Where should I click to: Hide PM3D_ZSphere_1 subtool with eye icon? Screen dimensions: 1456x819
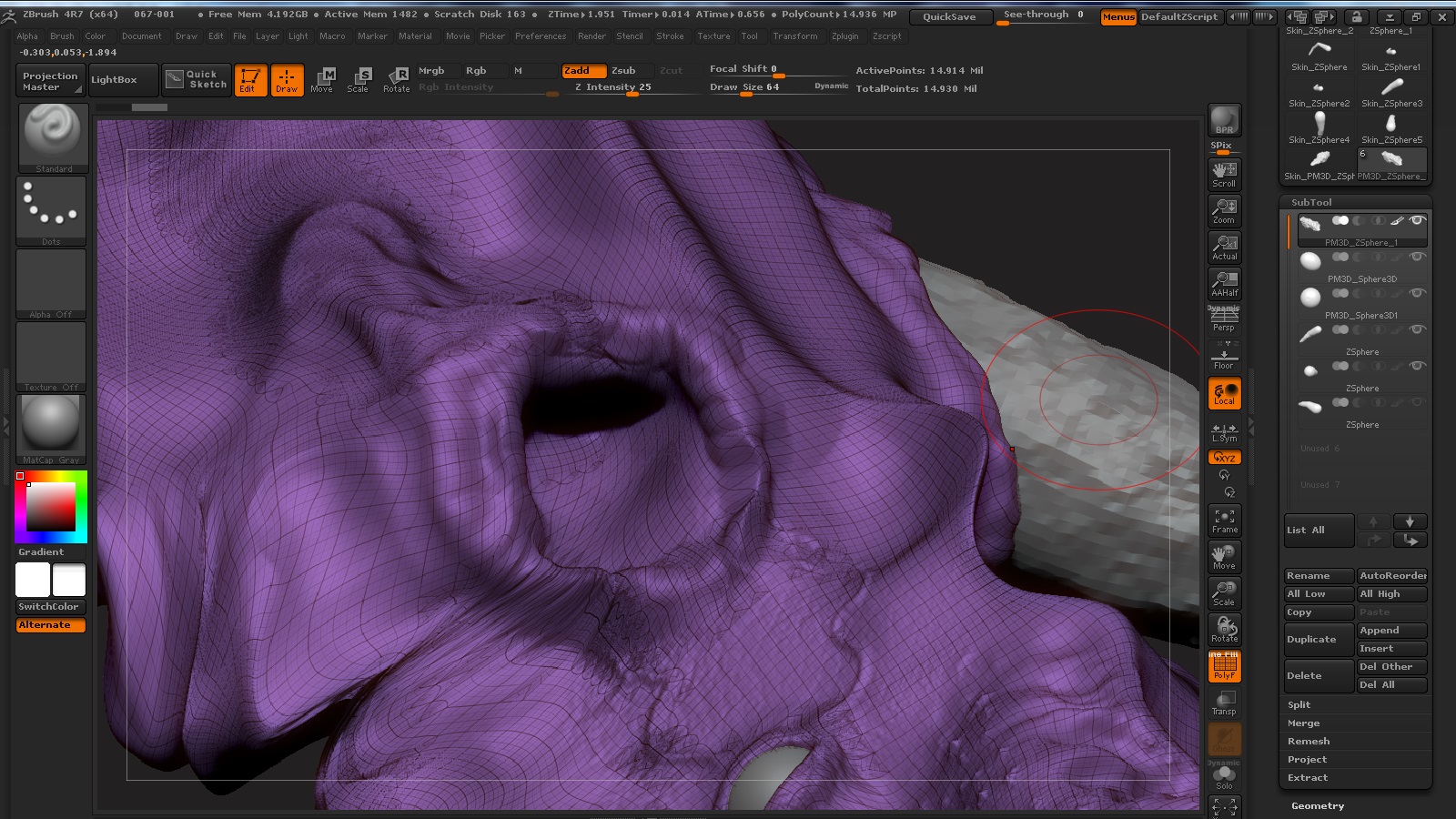click(1417, 220)
